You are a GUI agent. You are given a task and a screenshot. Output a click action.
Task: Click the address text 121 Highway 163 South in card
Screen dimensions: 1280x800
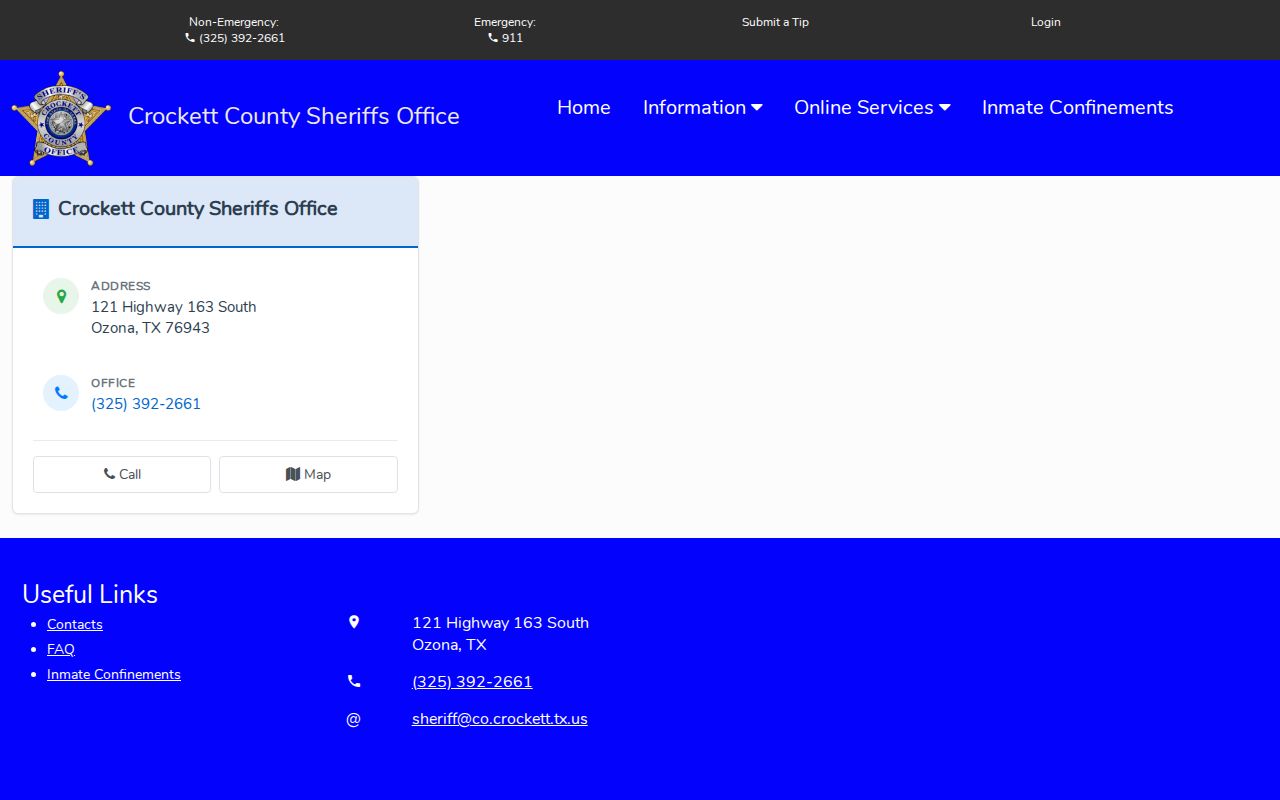[x=174, y=307]
